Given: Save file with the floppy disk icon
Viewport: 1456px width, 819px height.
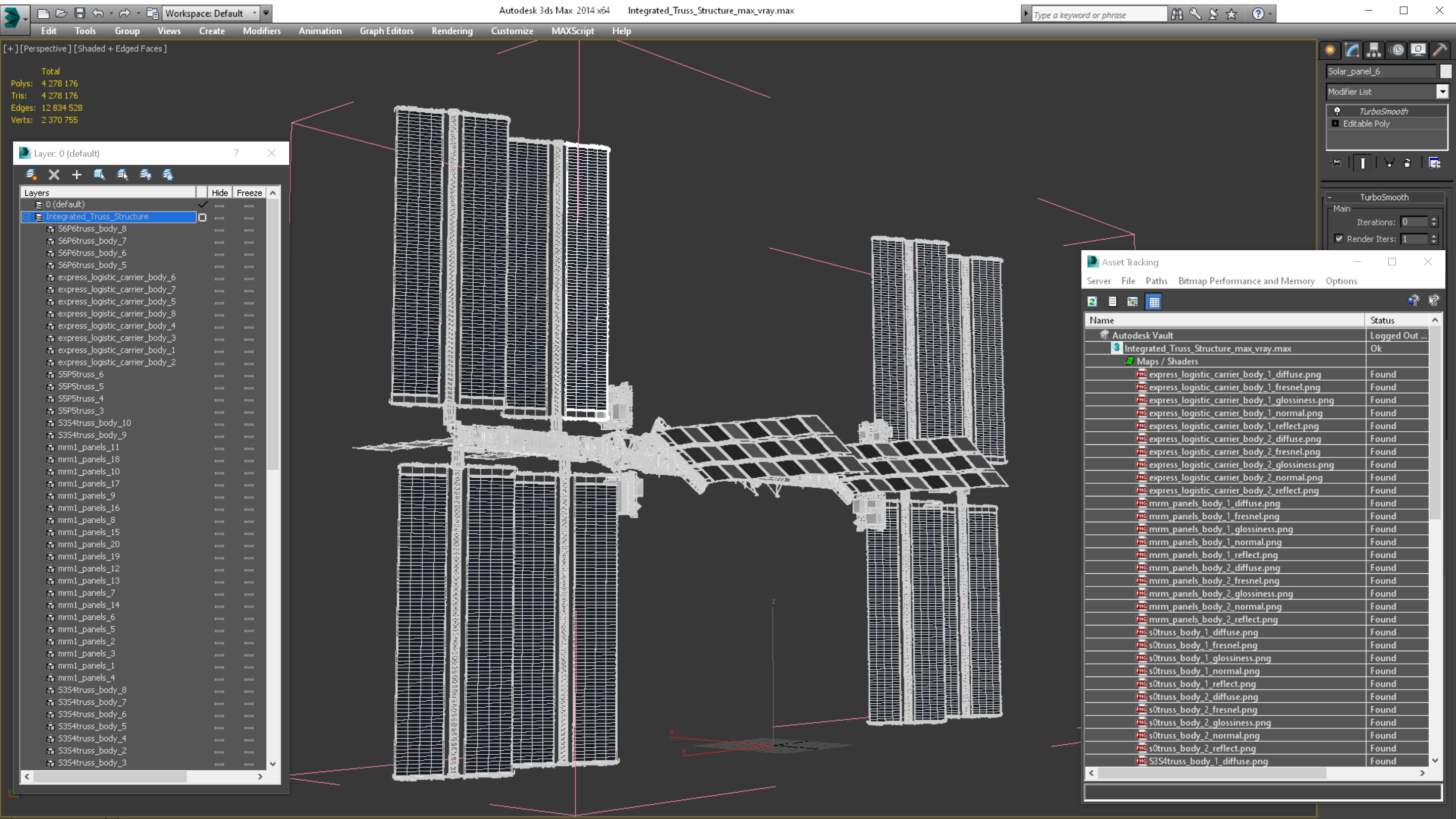Looking at the screenshot, I should tap(79, 13).
